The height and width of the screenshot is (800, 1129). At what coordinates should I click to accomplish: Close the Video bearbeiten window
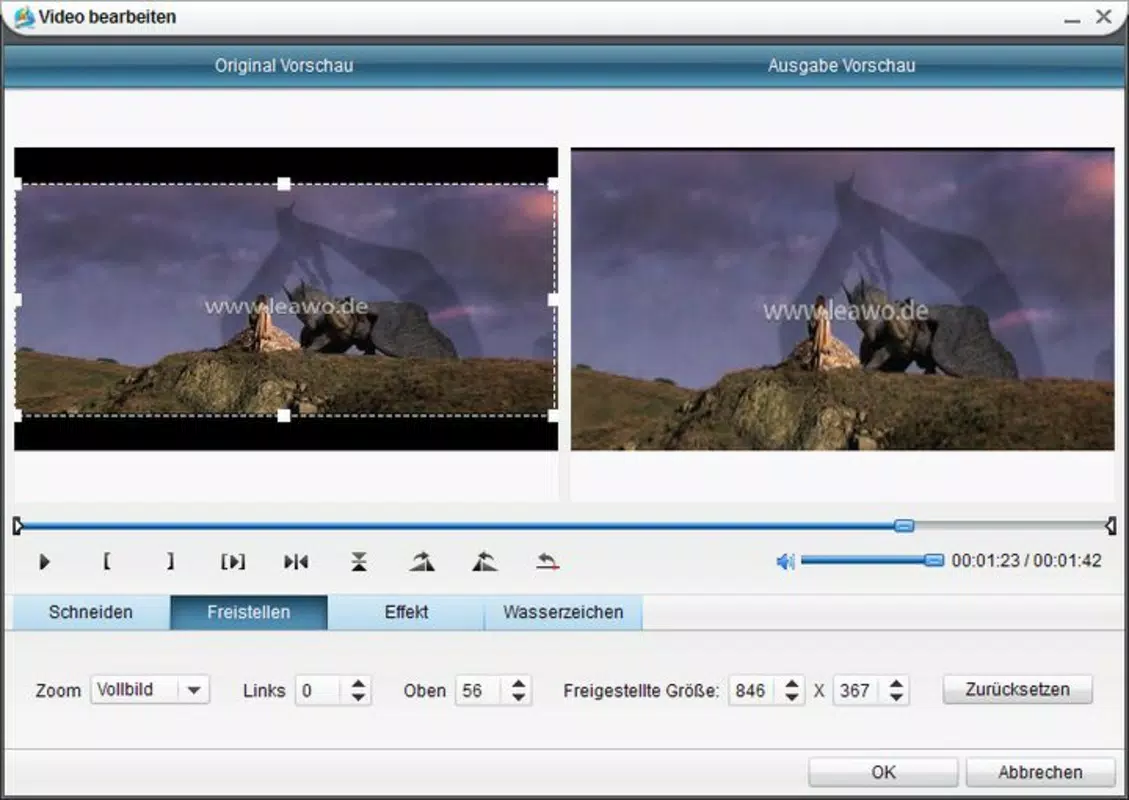click(1104, 16)
